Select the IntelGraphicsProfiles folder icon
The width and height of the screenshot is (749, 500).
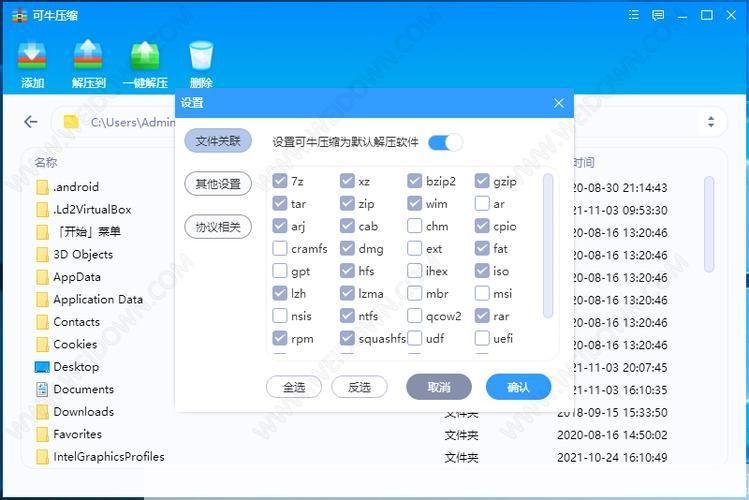click(x=43, y=456)
